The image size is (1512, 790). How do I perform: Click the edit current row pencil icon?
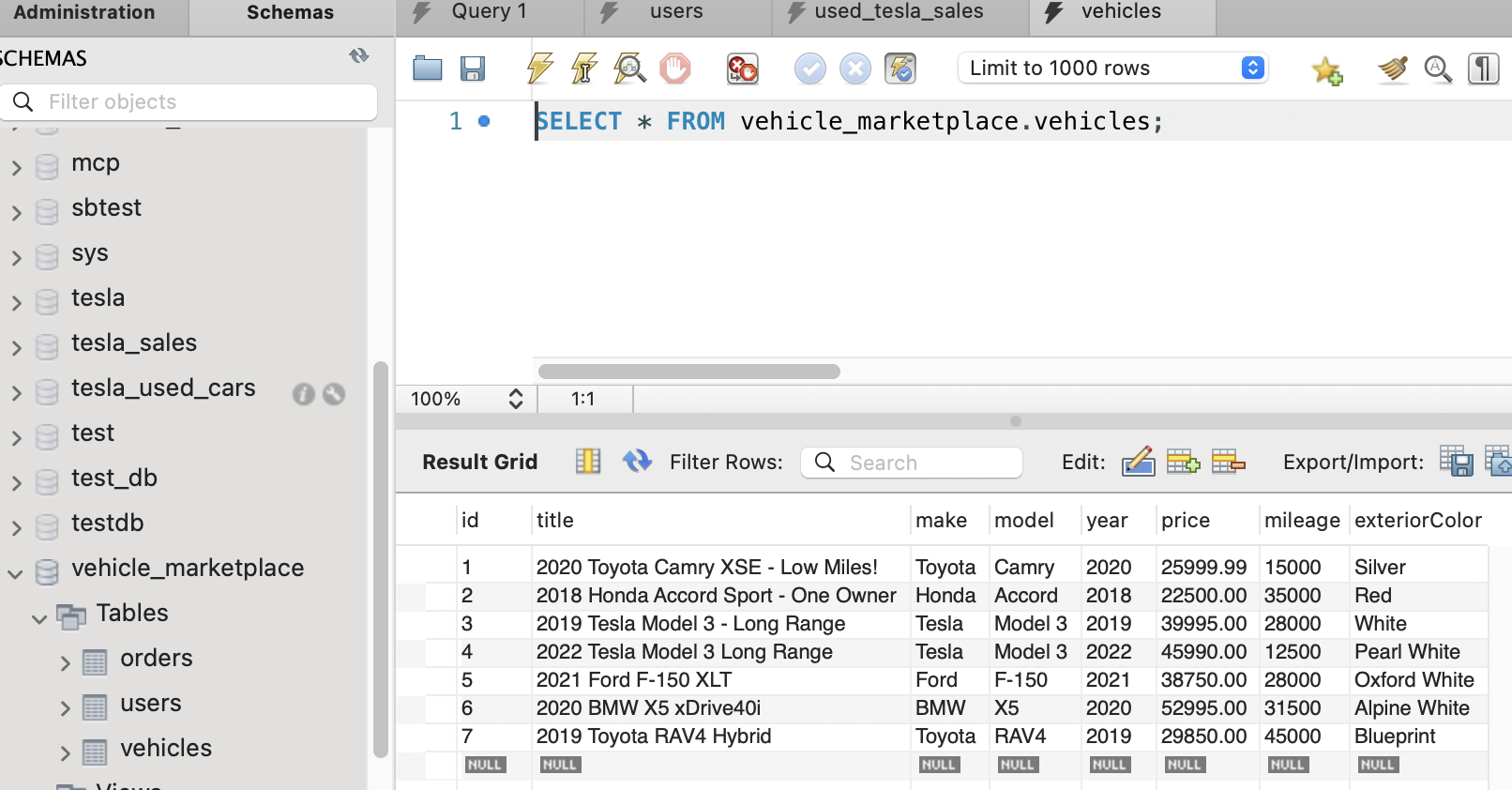tap(1138, 462)
